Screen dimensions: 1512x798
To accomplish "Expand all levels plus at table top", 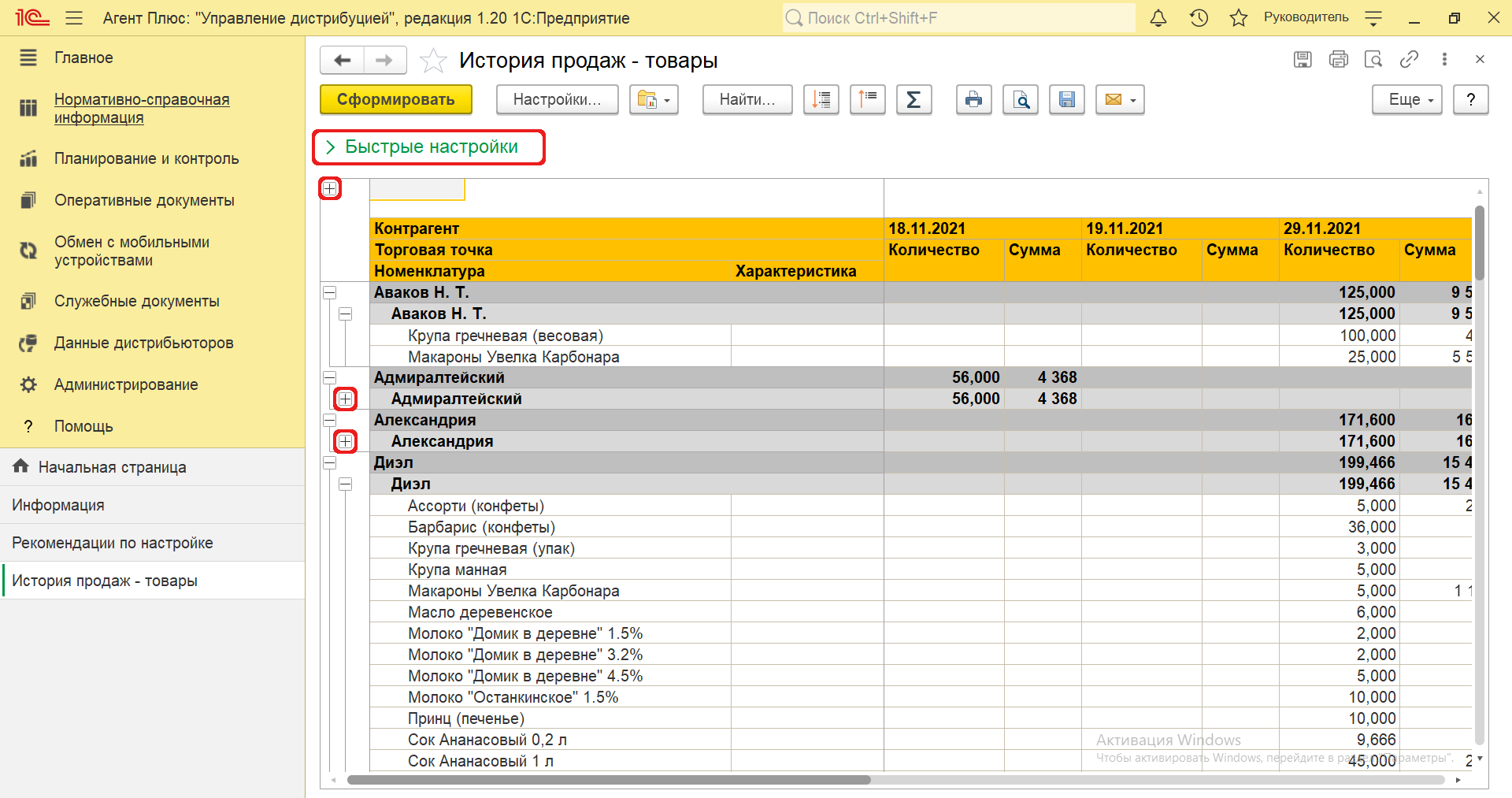I will point(330,188).
